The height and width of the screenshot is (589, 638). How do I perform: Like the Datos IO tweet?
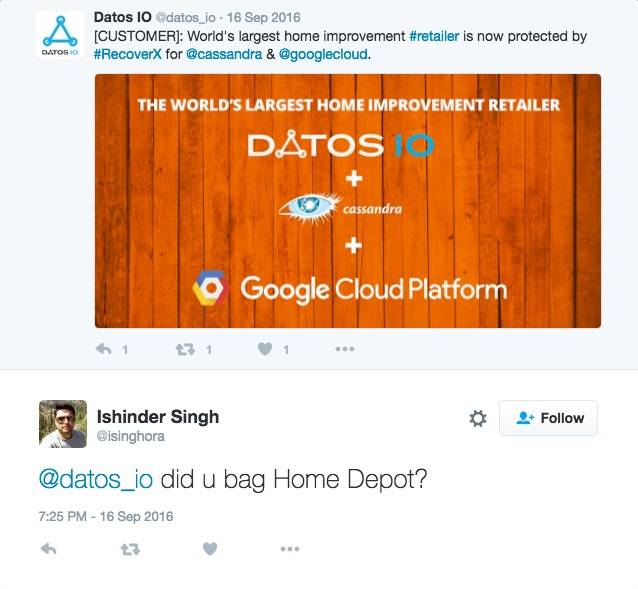265,349
